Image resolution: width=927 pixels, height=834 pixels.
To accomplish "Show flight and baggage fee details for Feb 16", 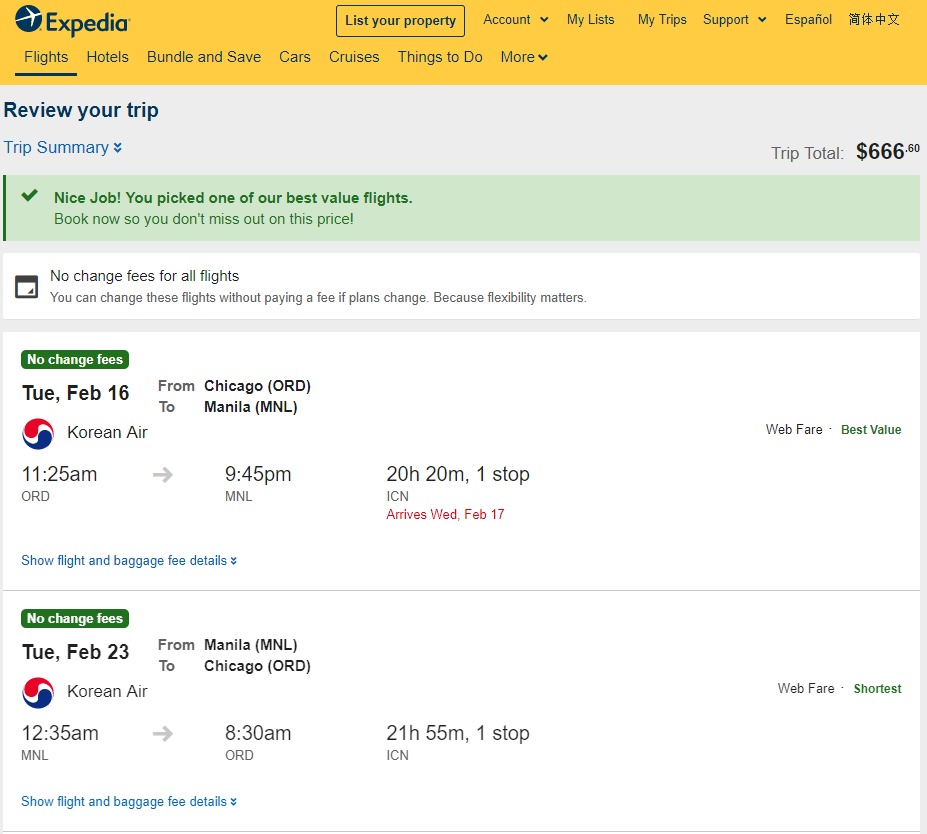I will point(129,560).
